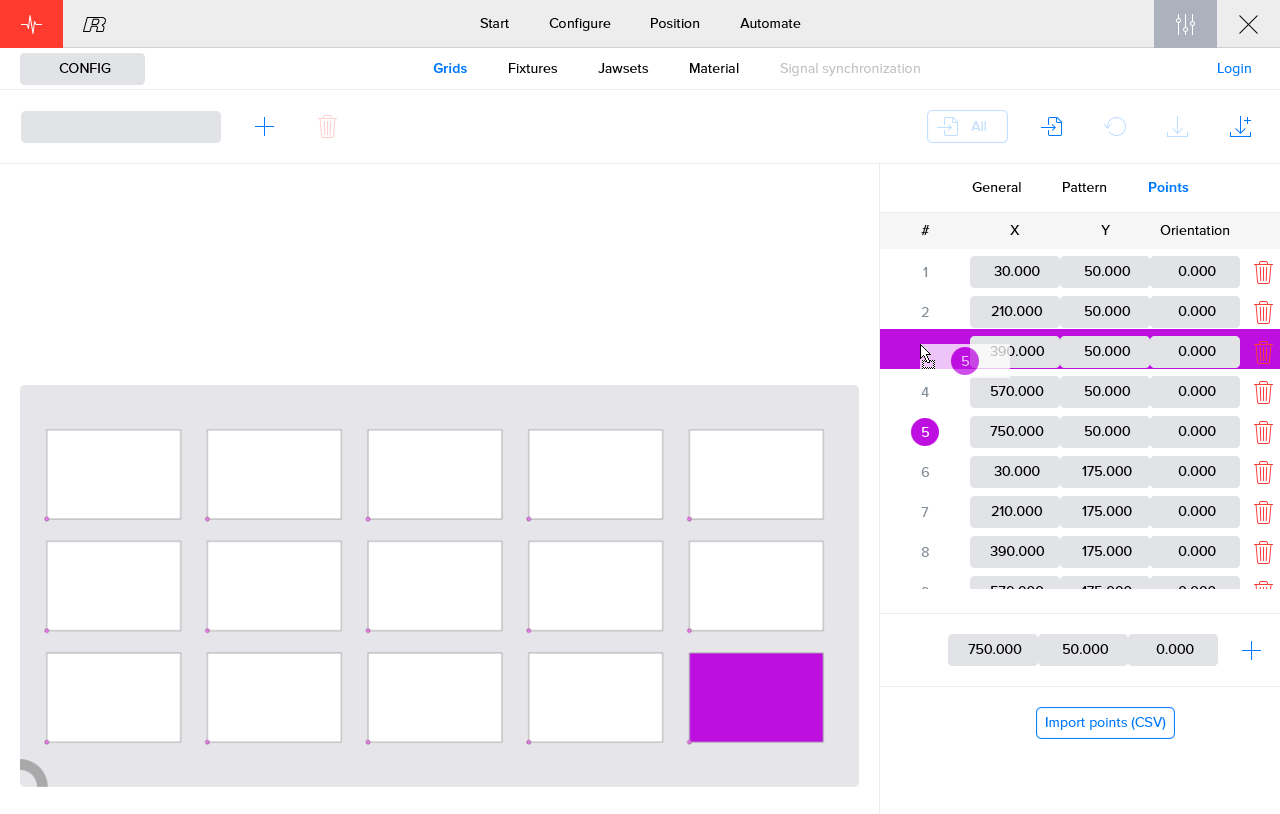Edit new point X field 750.000
The height and width of the screenshot is (814, 1280).
tap(993, 650)
